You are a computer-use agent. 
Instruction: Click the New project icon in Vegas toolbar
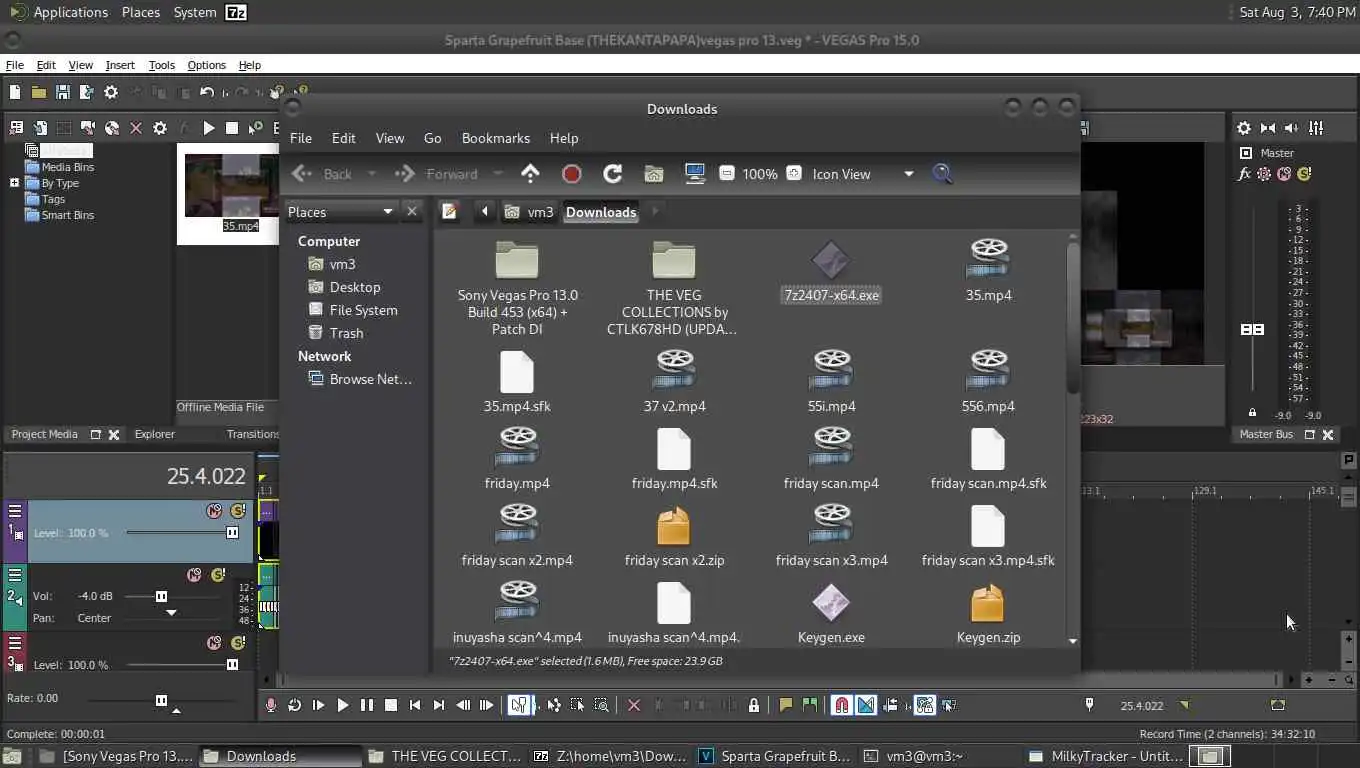tap(15, 92)
